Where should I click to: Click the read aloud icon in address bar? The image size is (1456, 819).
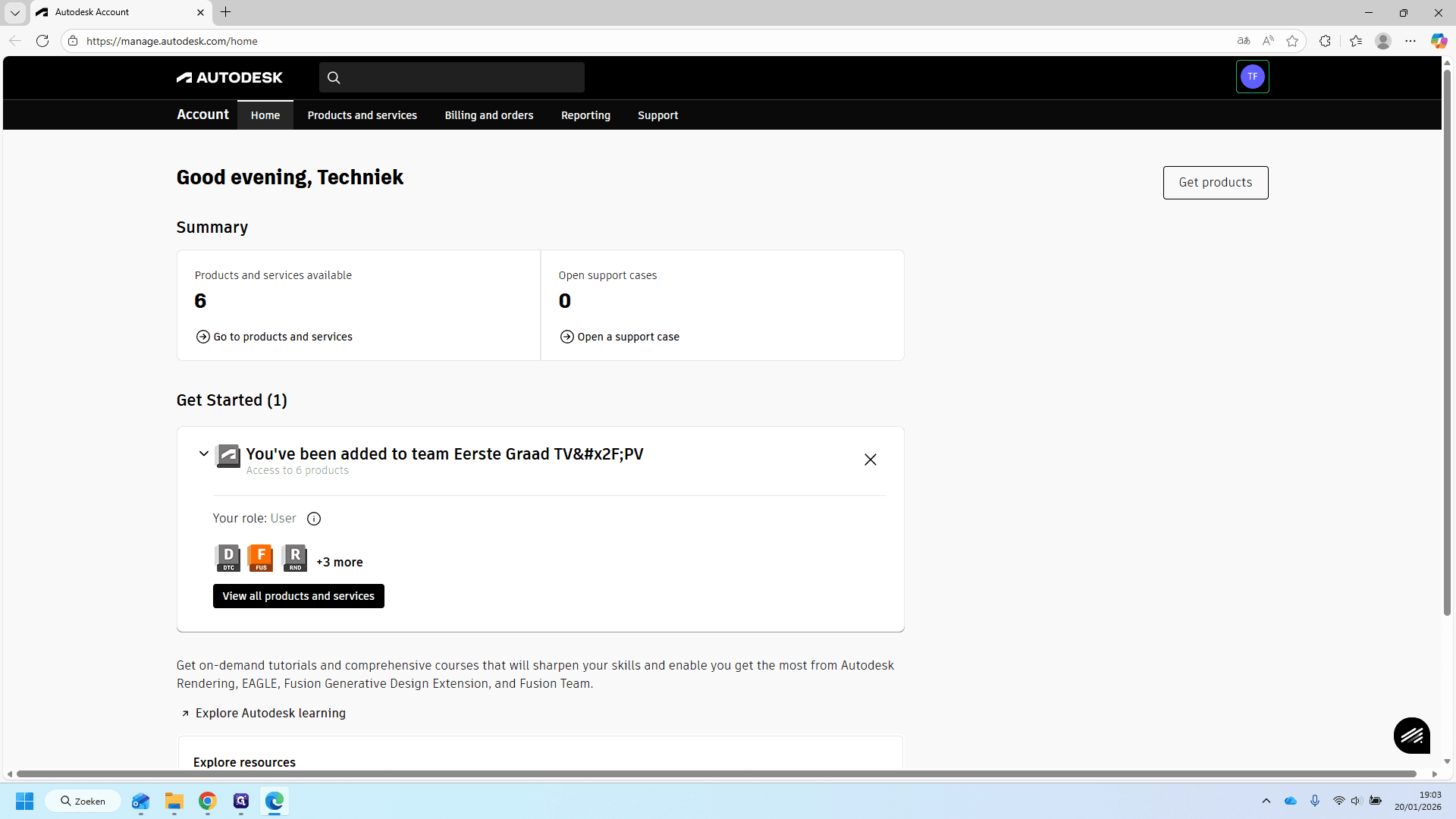(1268, 41)
